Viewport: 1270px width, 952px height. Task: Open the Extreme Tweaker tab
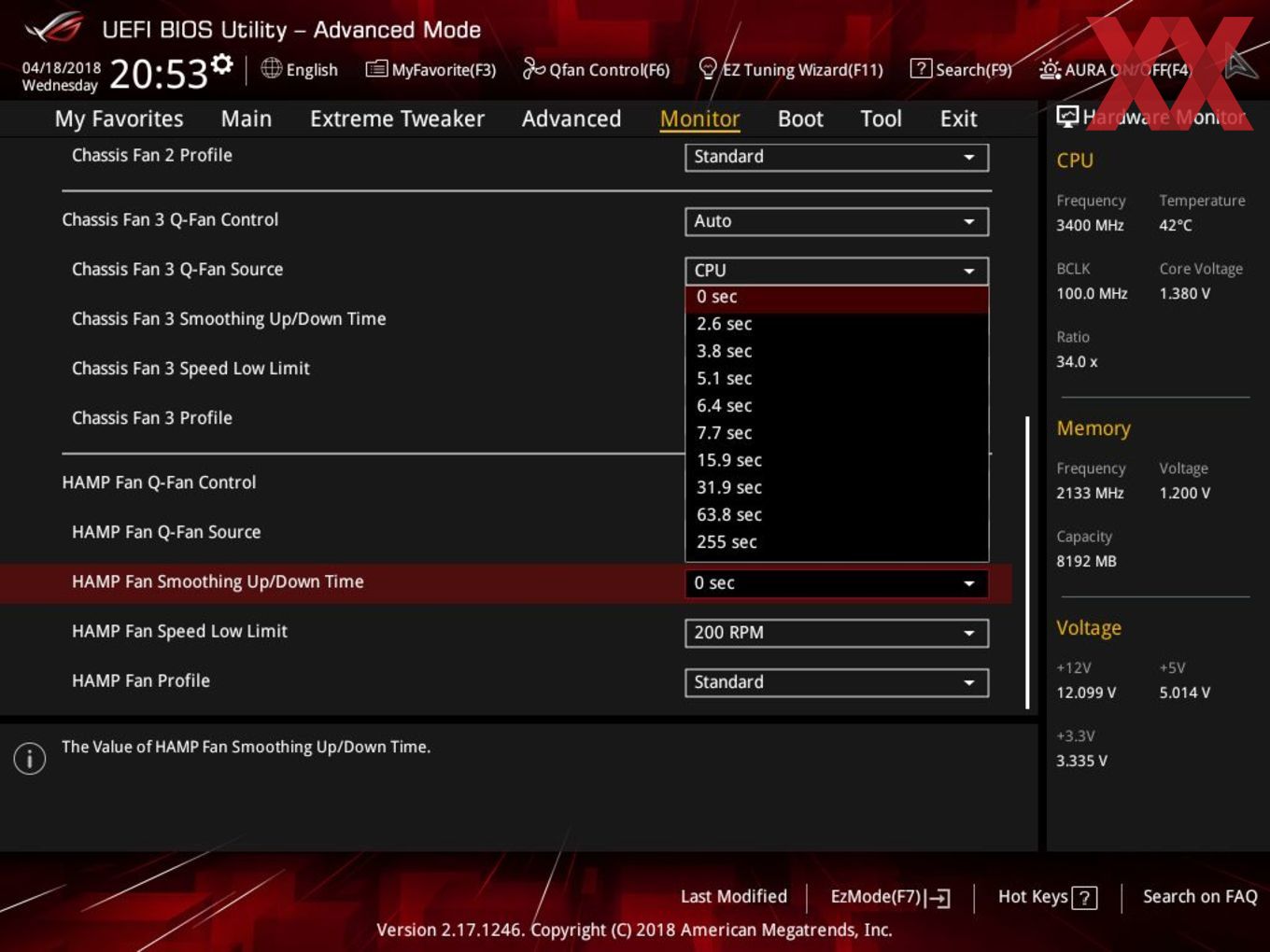coord(397,119)
